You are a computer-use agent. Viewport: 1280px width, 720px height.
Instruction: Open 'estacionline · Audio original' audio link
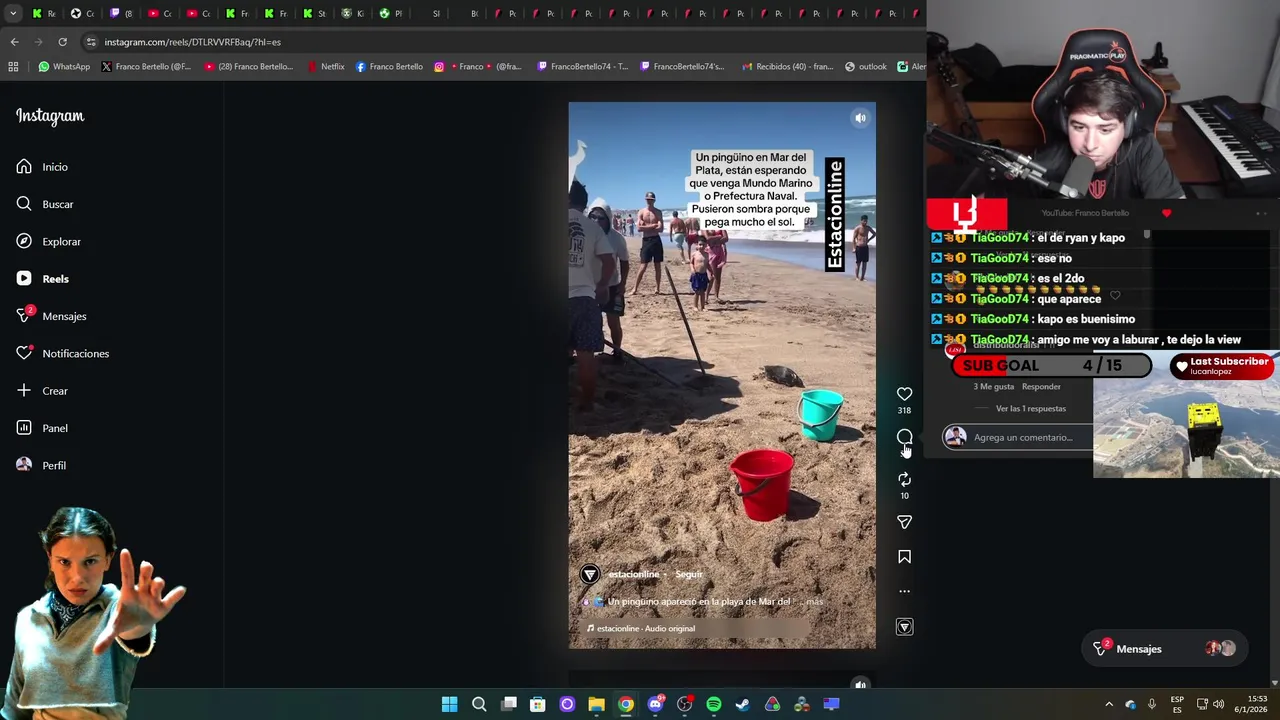pos(640,628)
